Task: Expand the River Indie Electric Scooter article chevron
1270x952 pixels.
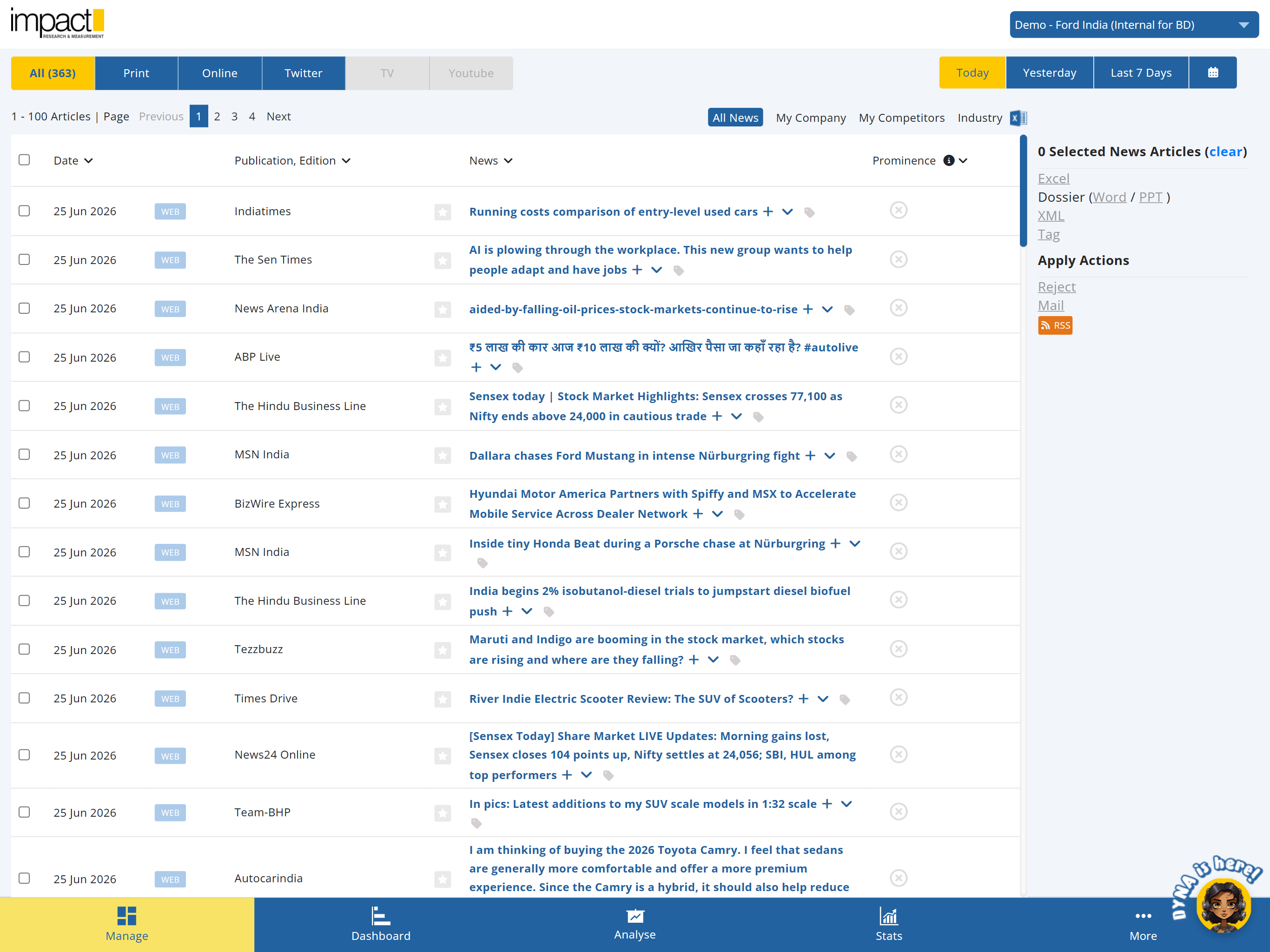Action: tap(823, 699)
